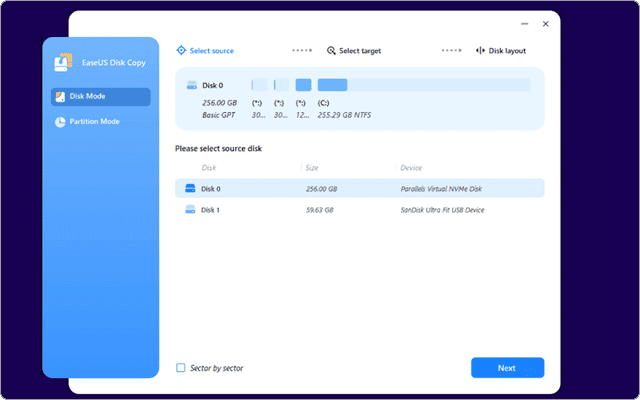Click the Select target magnifier icon

point(331,51)
